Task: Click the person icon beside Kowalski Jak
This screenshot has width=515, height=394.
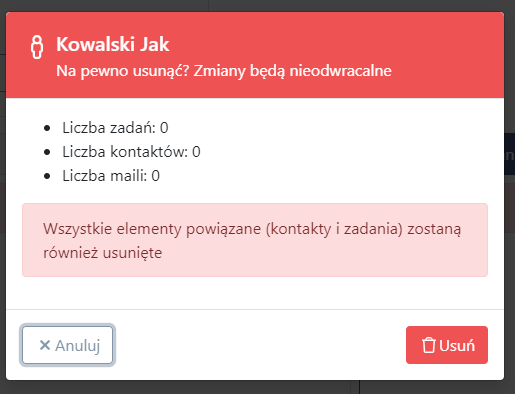Action: pyautogui.click(x=37, y=47)
